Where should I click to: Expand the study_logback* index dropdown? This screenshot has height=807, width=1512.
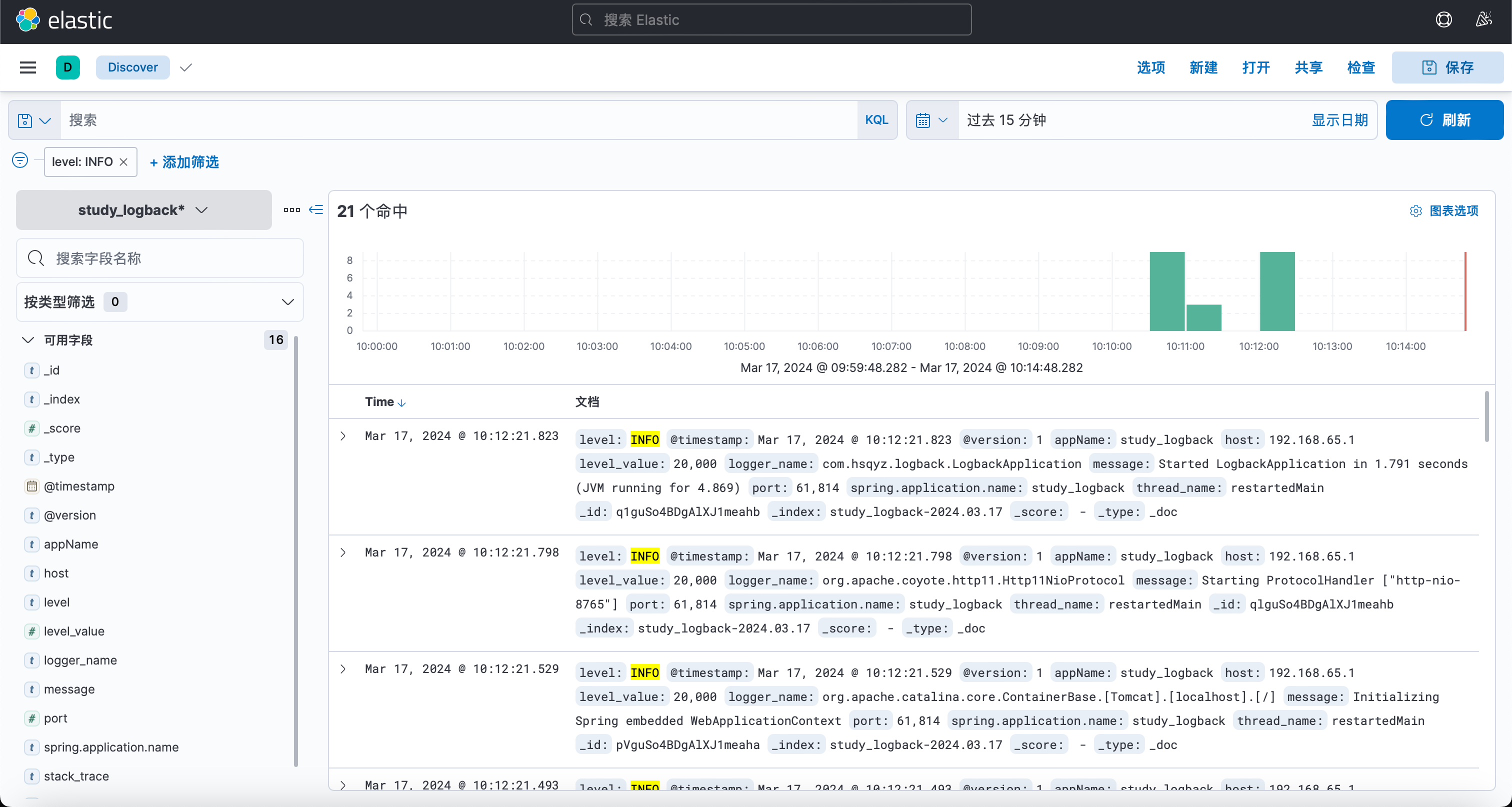[x=144, y=210]
